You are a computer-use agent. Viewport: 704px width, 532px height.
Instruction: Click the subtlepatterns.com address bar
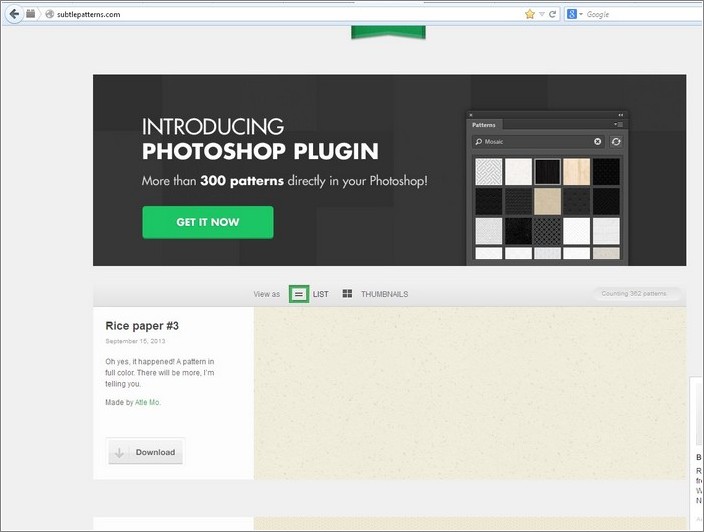click(287, 14)
